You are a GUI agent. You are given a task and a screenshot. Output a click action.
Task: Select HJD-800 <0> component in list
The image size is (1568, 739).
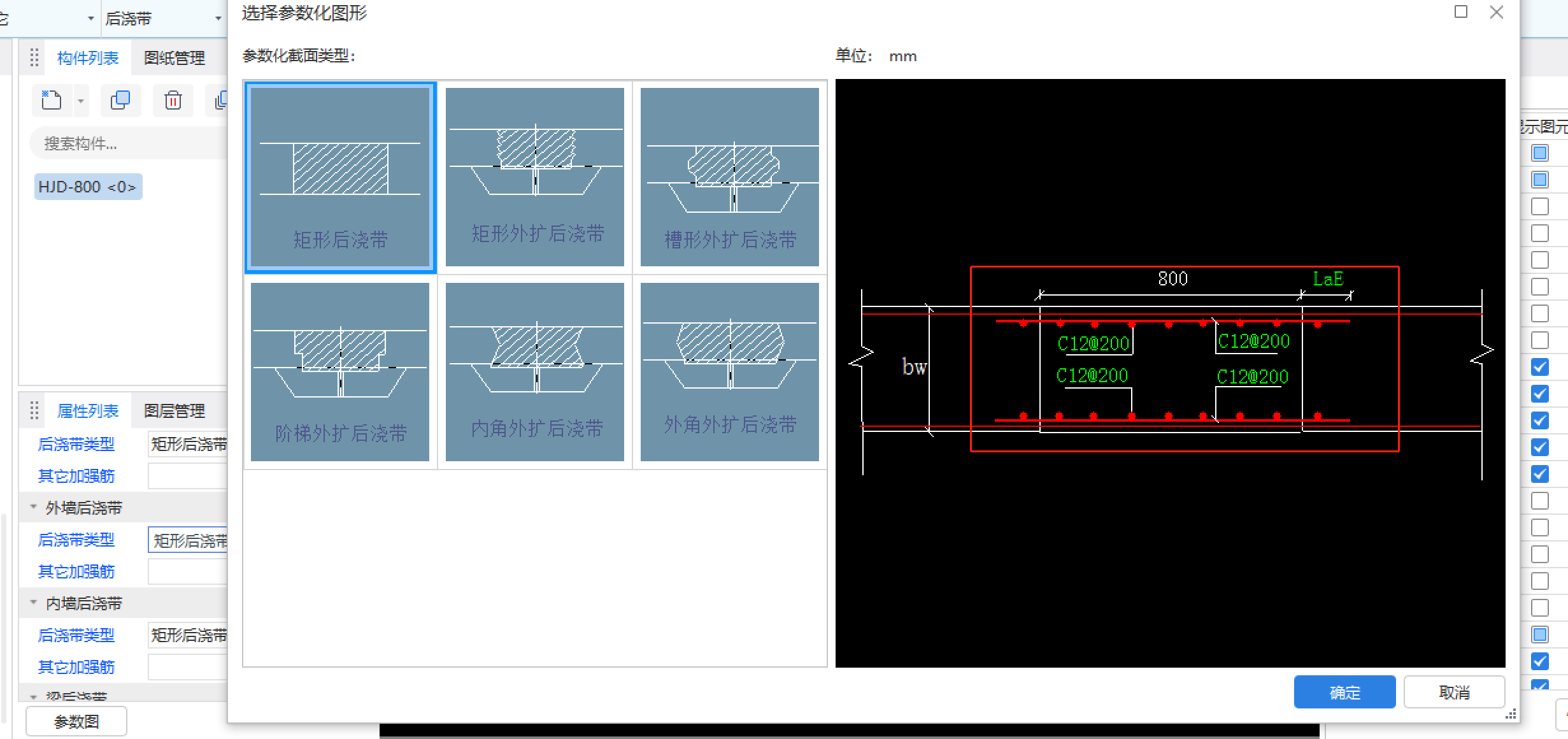[x=88, y=187]
